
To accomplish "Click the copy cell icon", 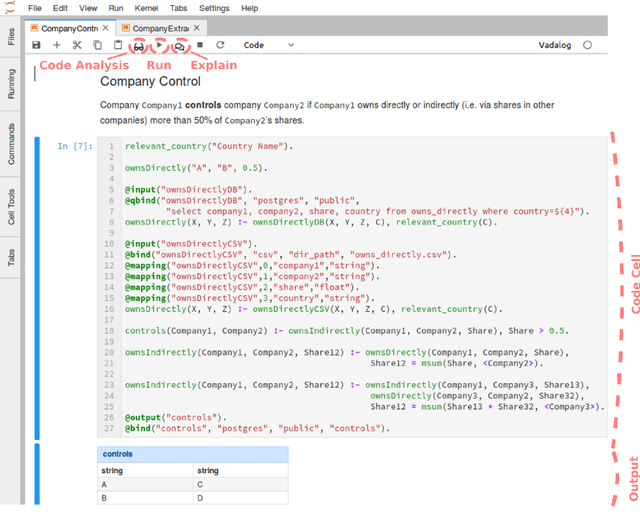I will (97, 45).
